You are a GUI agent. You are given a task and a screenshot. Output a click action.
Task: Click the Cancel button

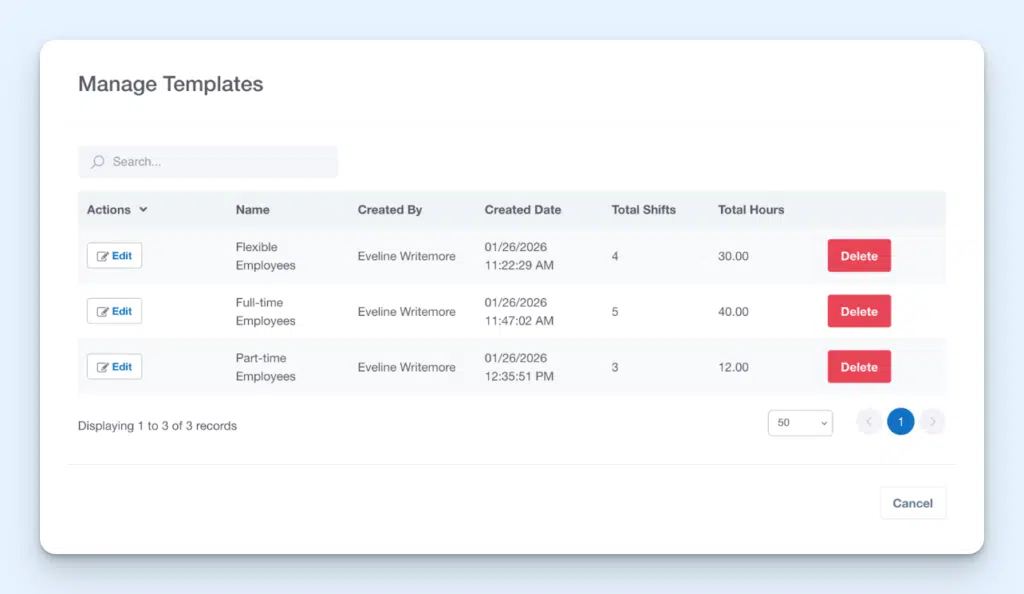[912, 503]
